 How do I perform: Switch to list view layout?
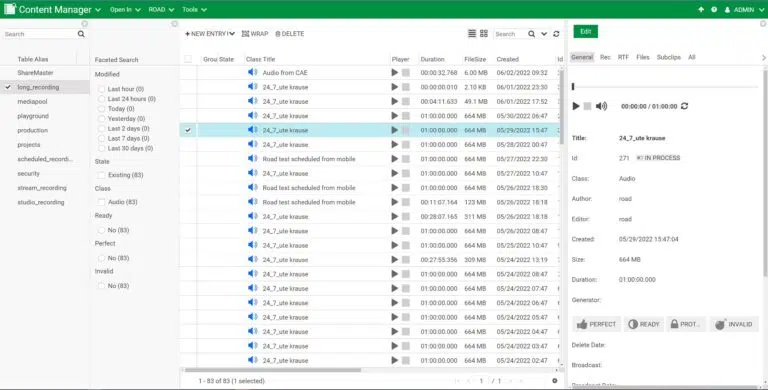[x=472, y=33]
